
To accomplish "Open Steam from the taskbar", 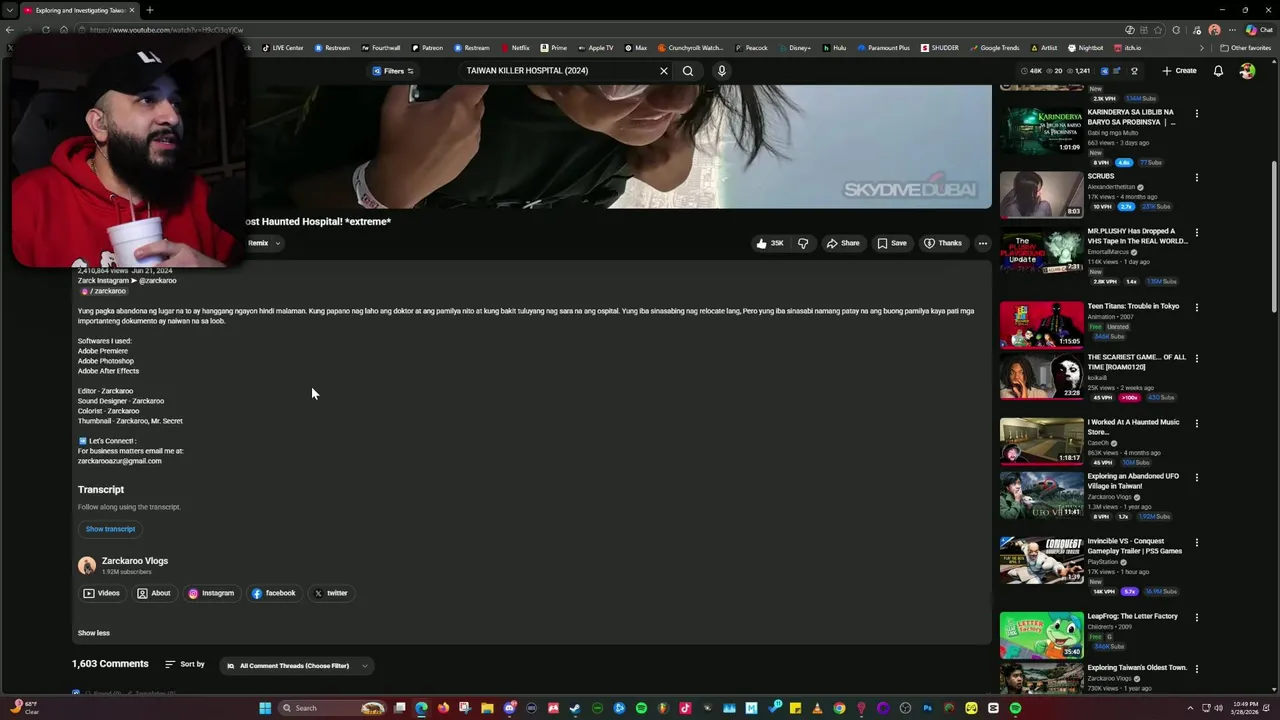I will tap(575, 708).
